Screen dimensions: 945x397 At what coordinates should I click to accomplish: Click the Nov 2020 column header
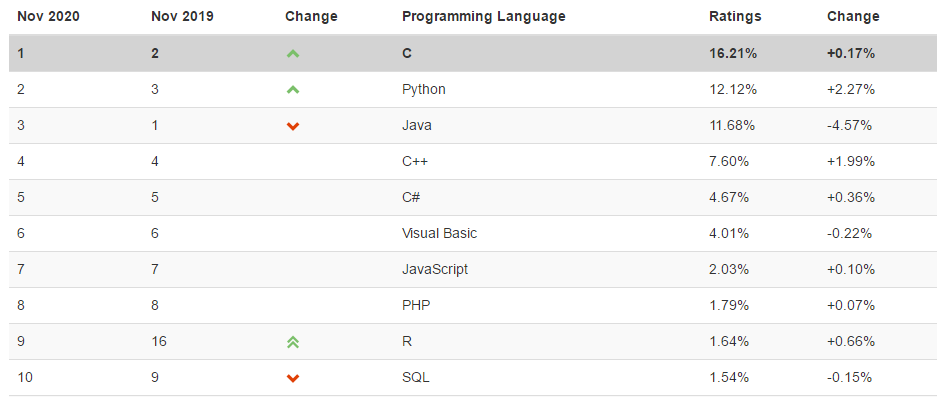point(48,17)
